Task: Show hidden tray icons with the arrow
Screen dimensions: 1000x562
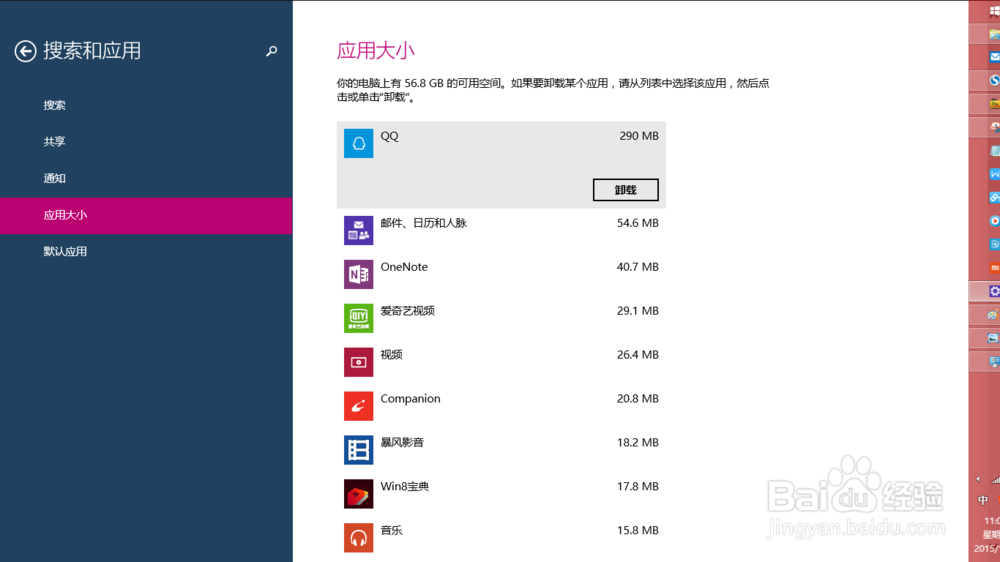Action: 978,479
